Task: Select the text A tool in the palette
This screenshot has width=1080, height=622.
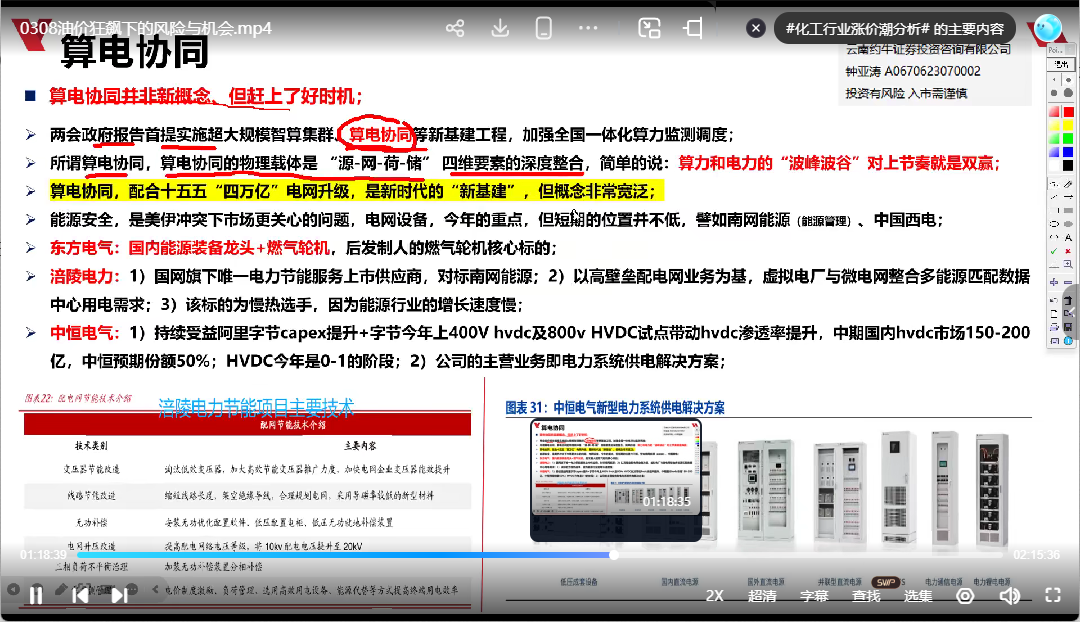Action: click(x=1068, y=238)
